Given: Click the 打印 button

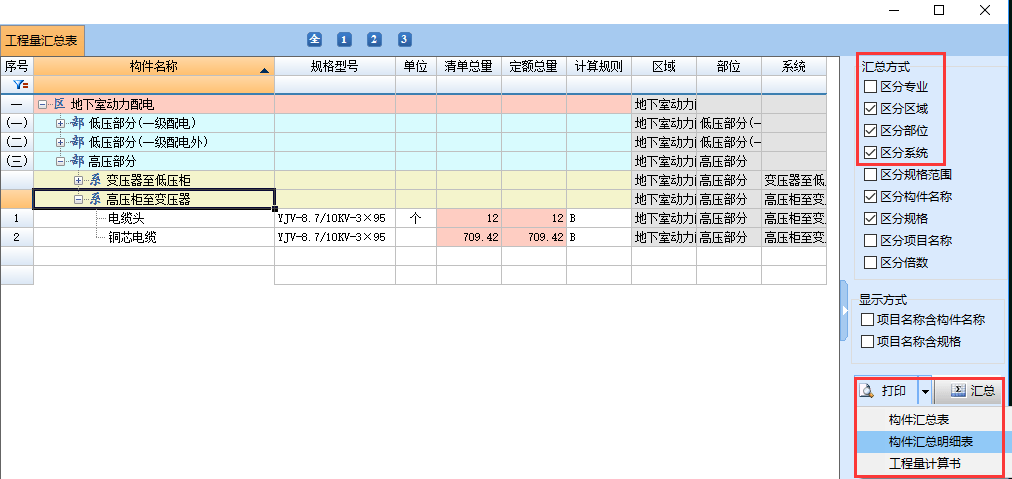Looking at the screenshot, I should point(887,391).
